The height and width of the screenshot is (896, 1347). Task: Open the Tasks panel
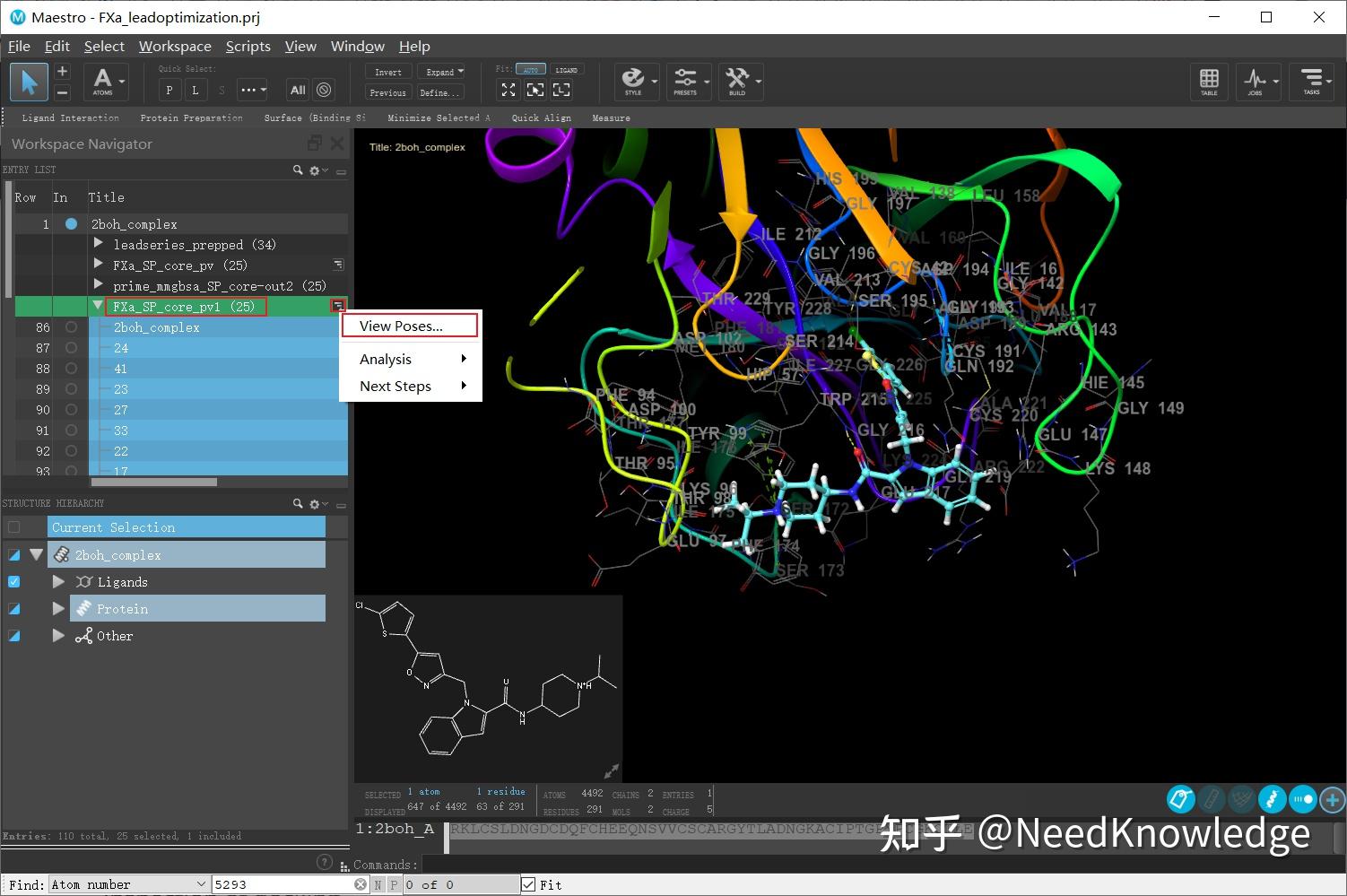tap(1311, 81)
